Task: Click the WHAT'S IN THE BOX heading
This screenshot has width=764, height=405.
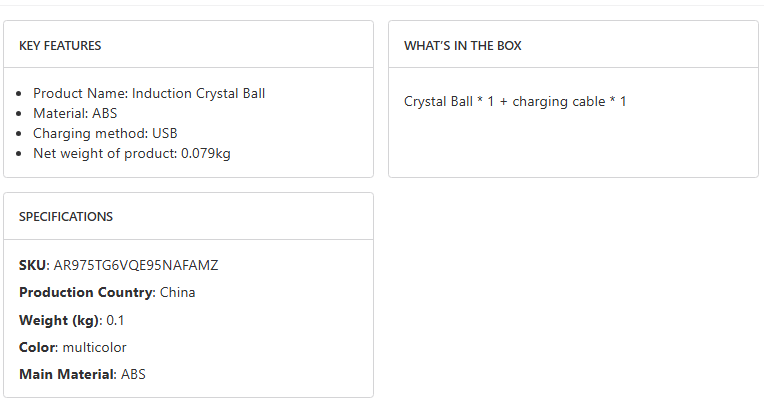Action: click(x=463, y=46)
